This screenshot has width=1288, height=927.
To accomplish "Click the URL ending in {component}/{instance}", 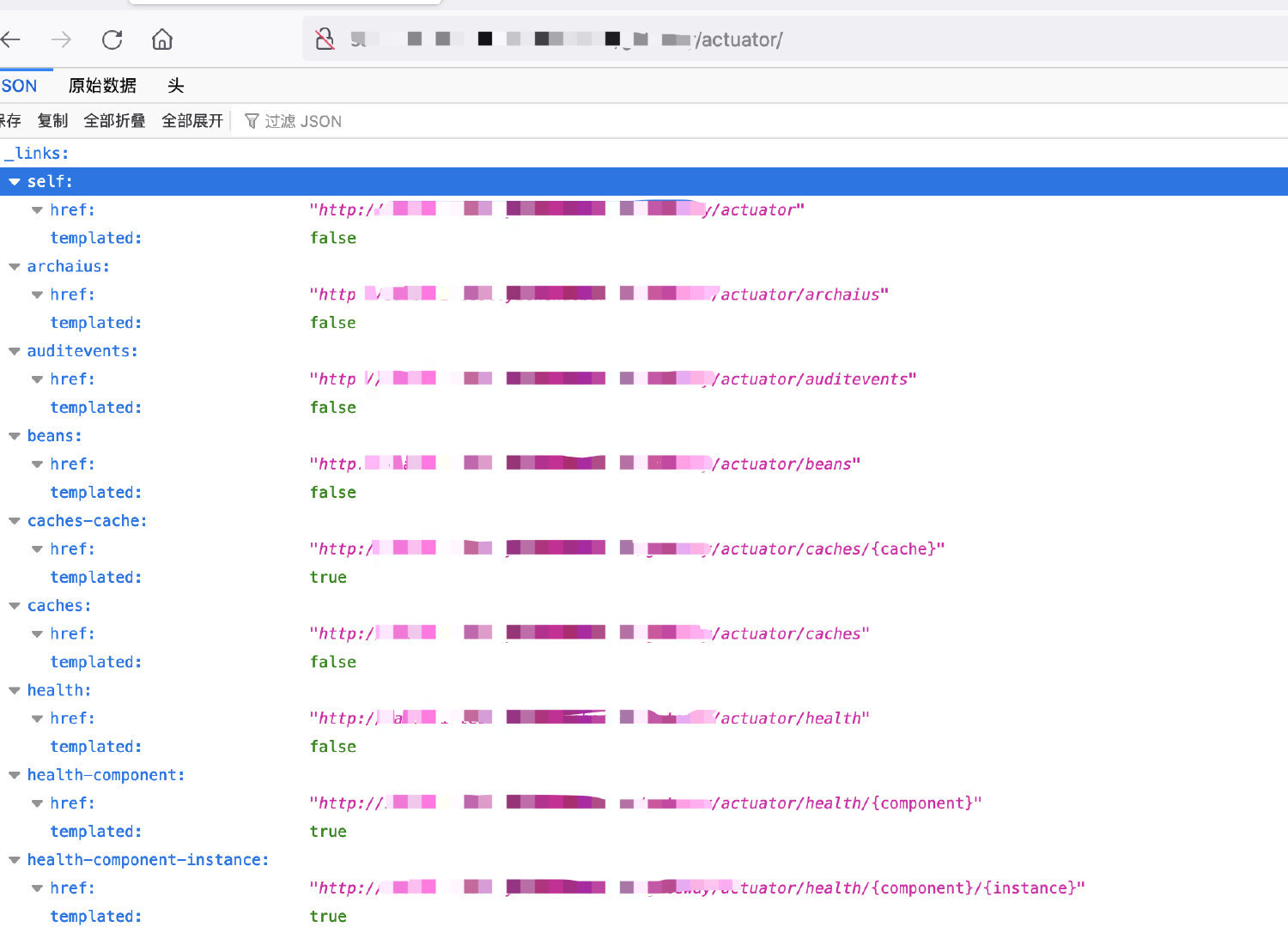I will coord(697,888).
